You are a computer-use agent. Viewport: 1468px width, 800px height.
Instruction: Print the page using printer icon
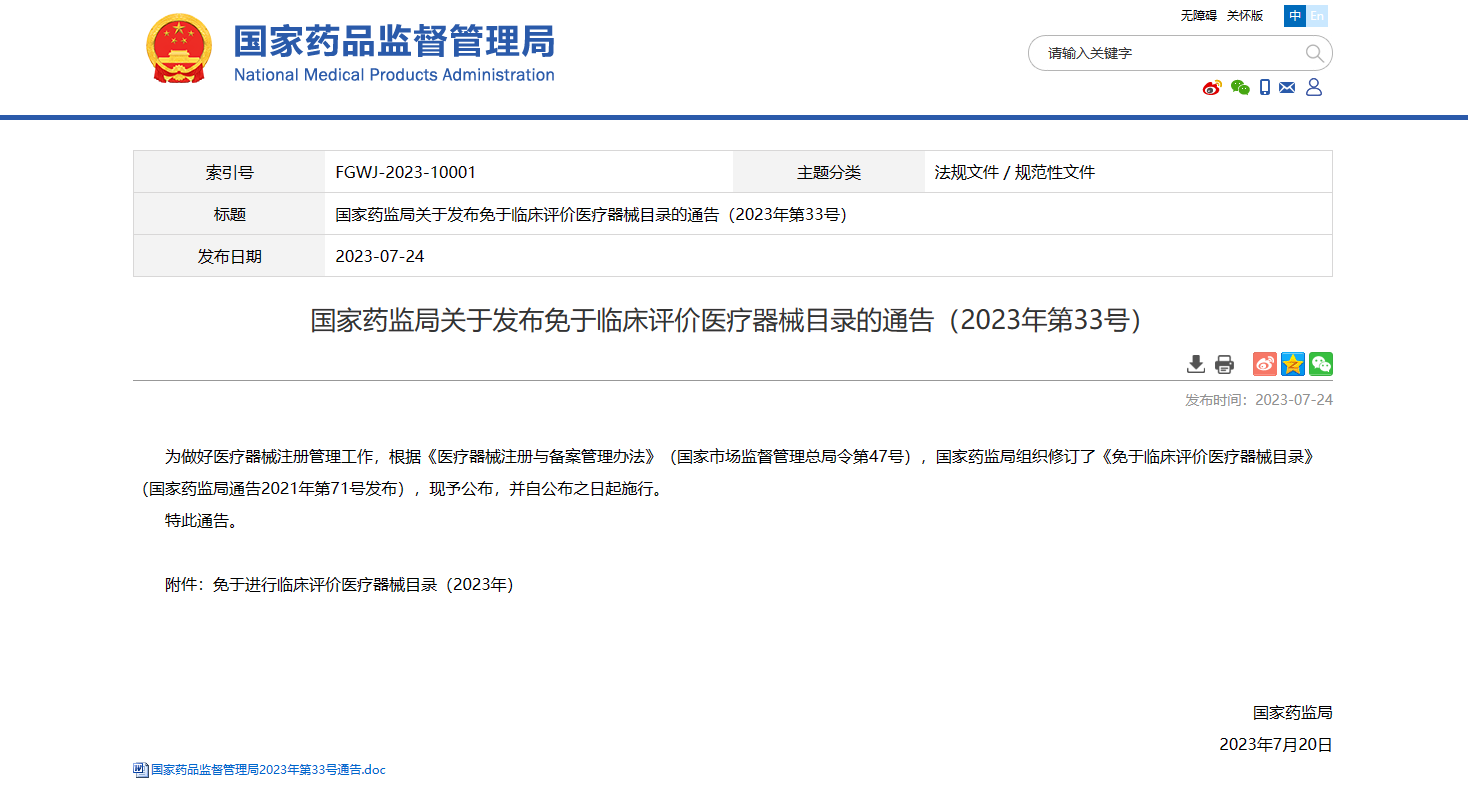point(1224,364)
